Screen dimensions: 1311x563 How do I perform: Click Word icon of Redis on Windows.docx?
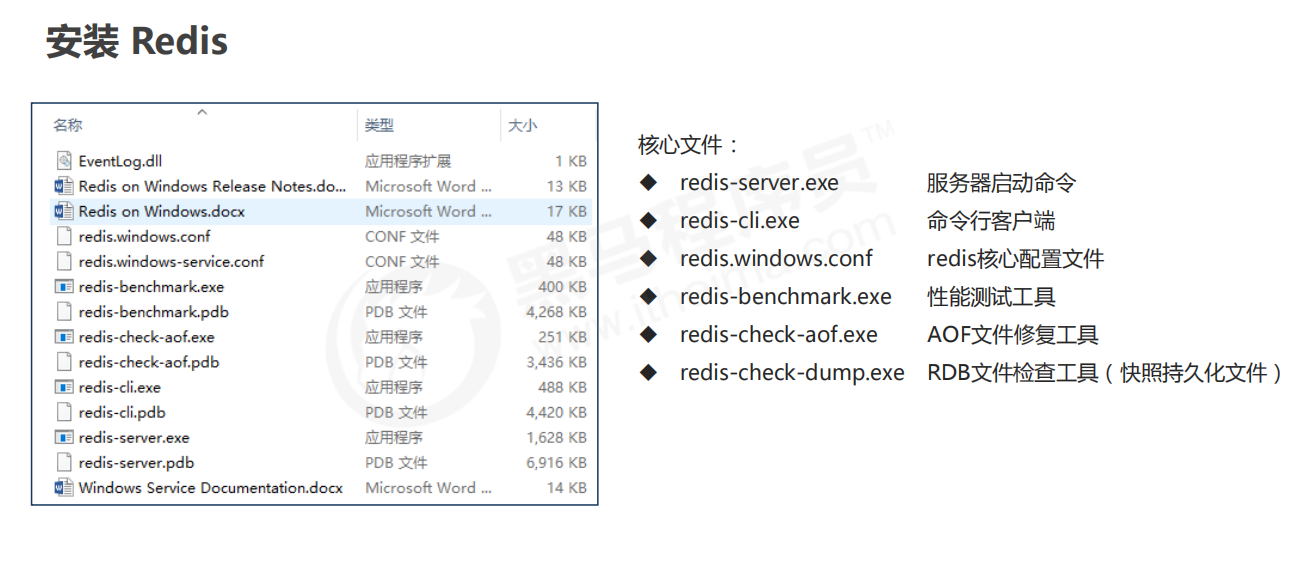click(64, 211)
